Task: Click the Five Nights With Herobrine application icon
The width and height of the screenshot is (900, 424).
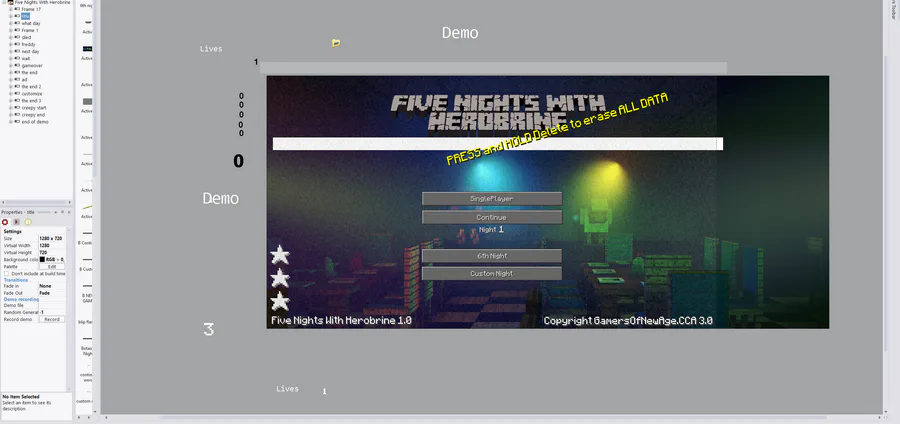Action: click(x=10, y=2)
